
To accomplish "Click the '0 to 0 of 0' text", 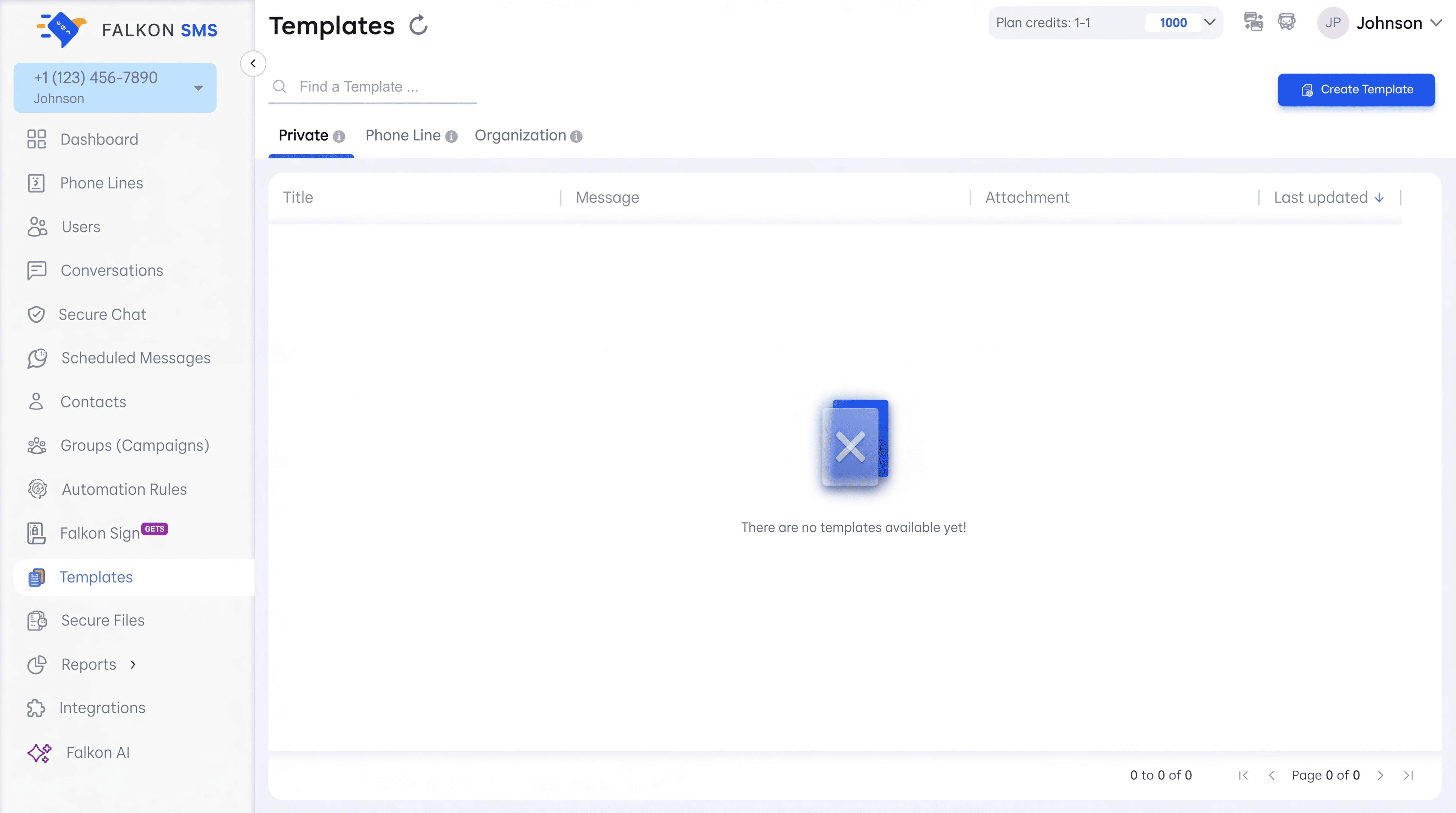I will pos(1161,775).
